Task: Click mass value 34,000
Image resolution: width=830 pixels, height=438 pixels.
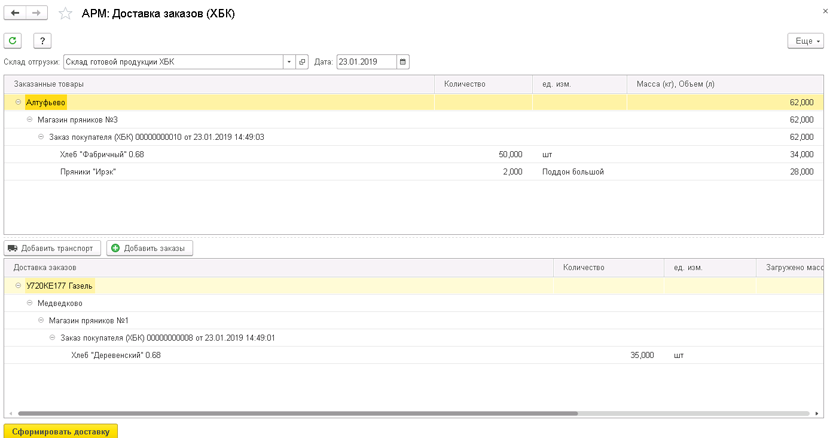Action: (801, 154)
